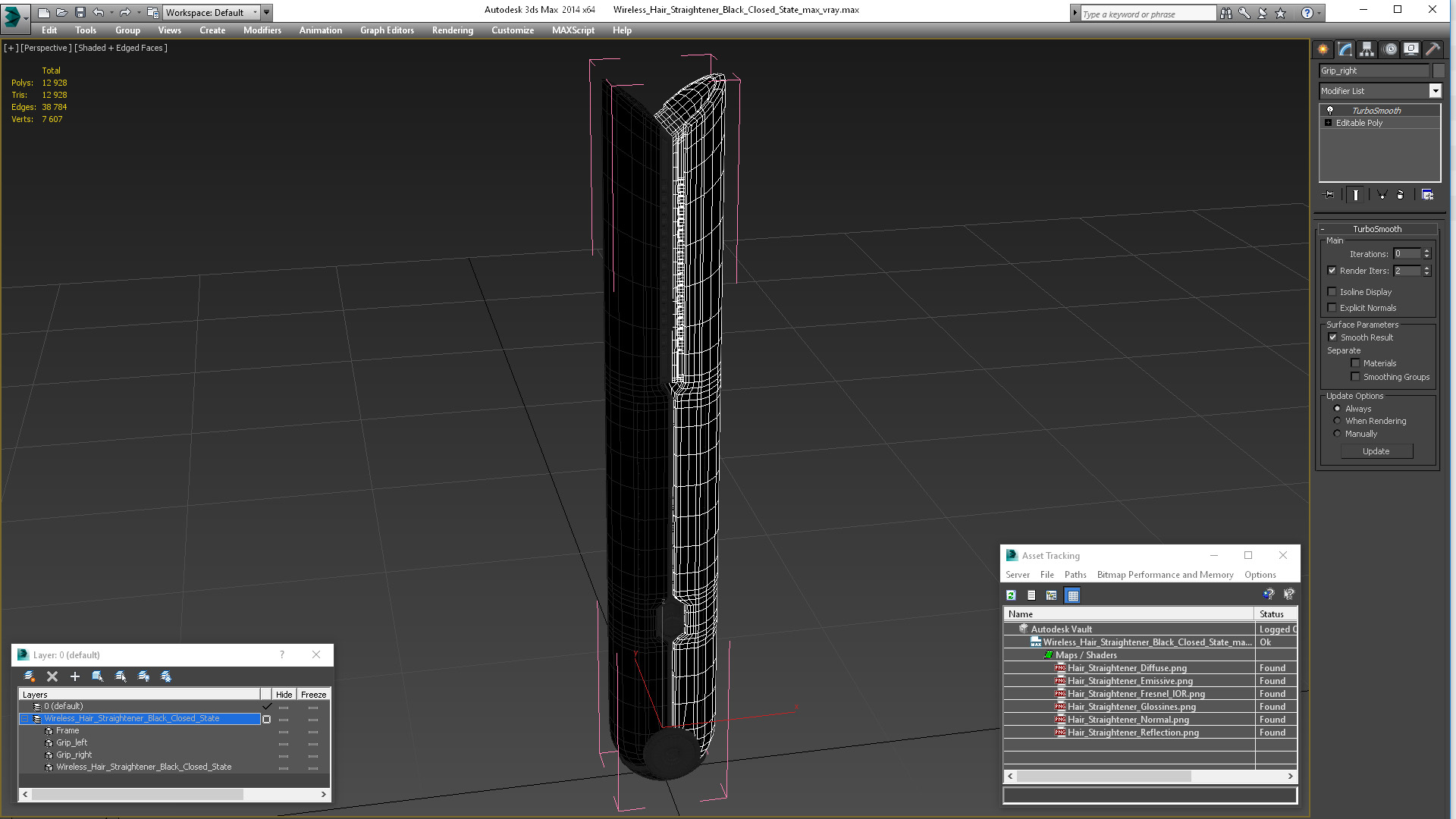The width and height of the screenshot is (1456, 819).
Task: Click Delete Layer X icon
Action: click(x=52, y=676)
